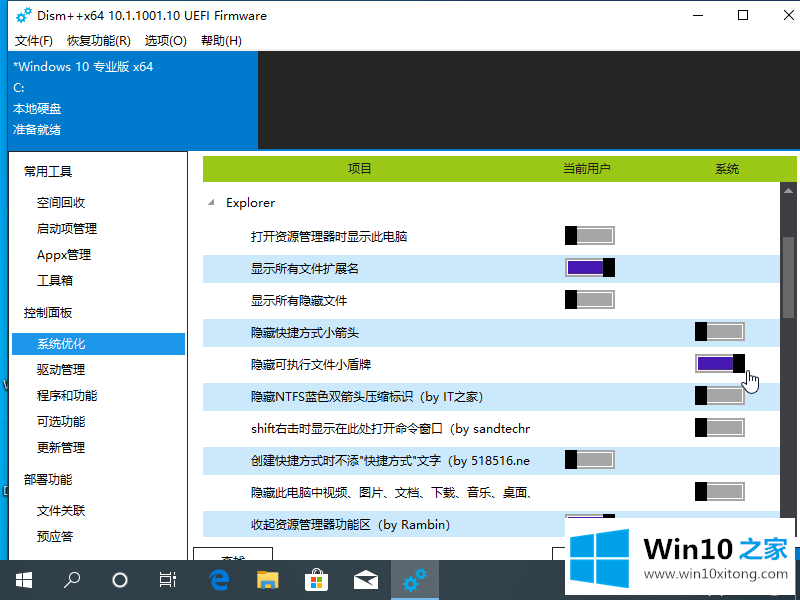Select the Windows 10 专业版 x64 image tile
The height and width of the screenshot is (600, 800).
point(133,99)
